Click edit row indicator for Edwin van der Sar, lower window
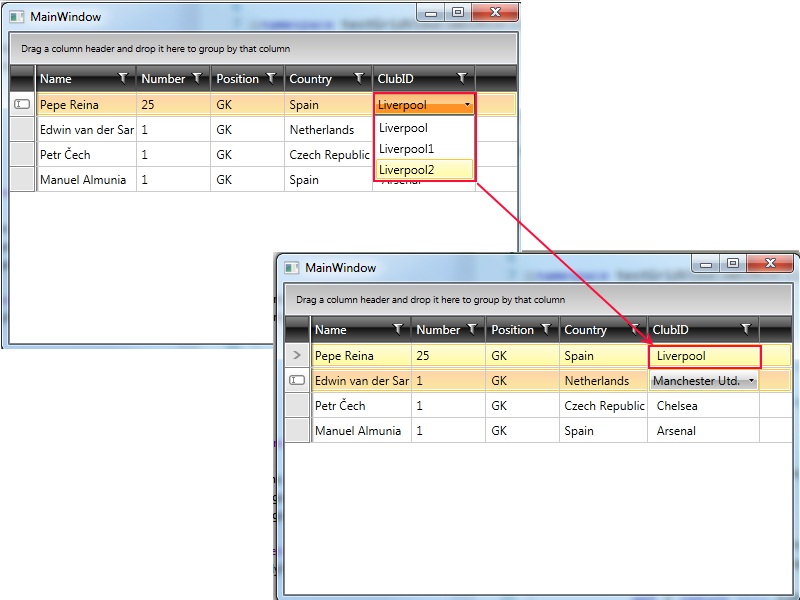 click(x=297, y=380)
